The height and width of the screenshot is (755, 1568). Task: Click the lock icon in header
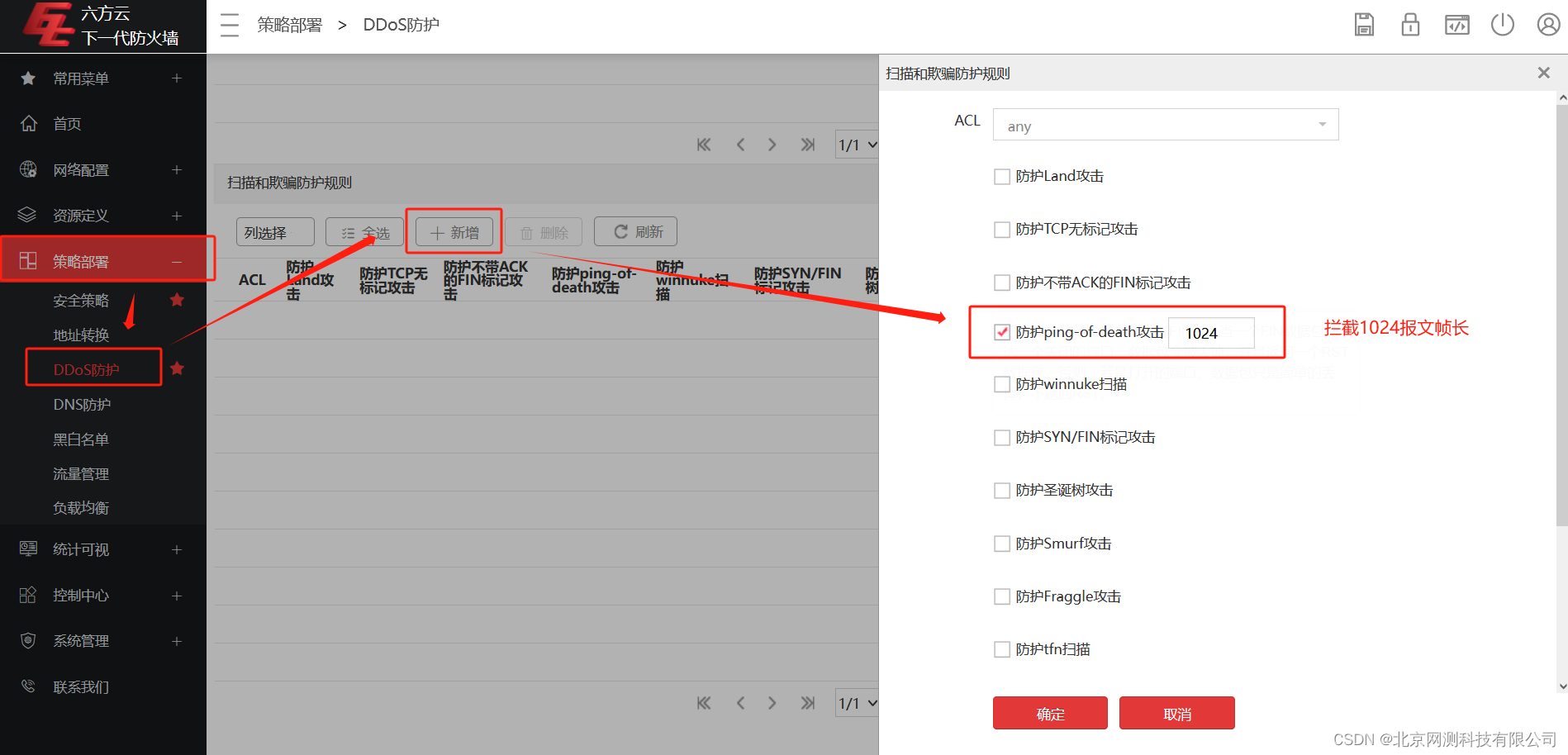pyautogui.click(x=1410, y=25)
